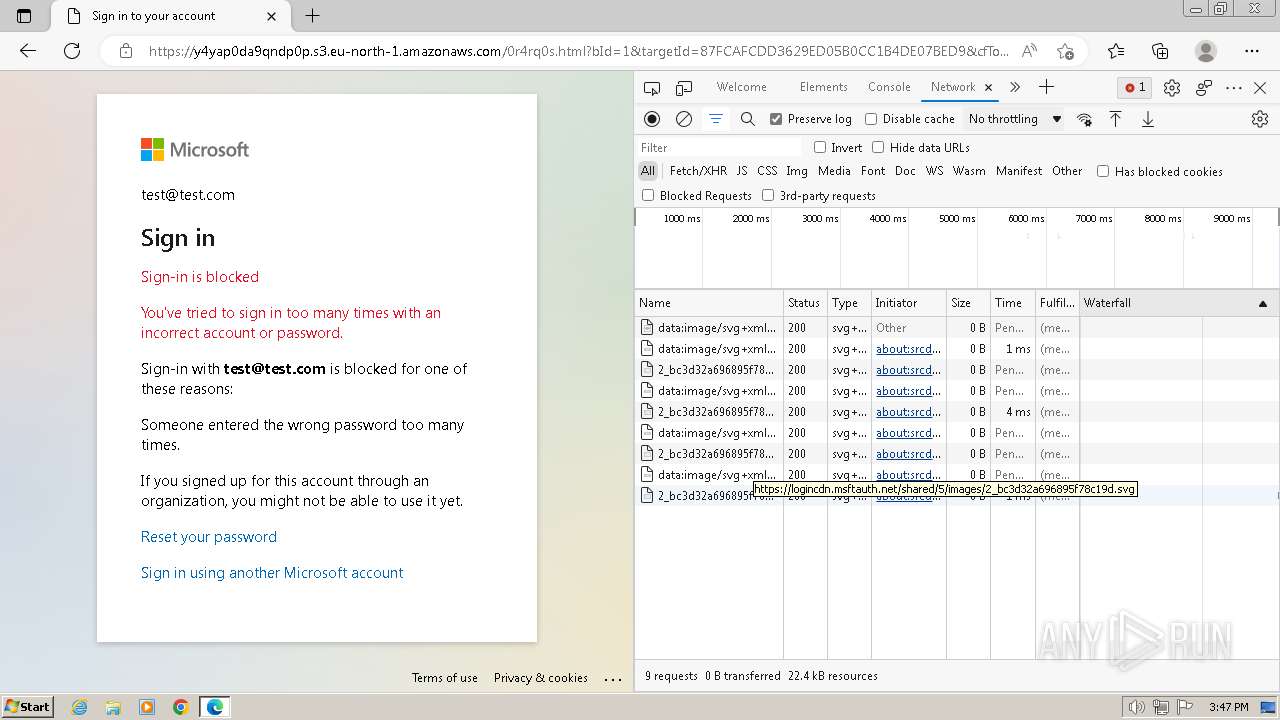
Task: Click the Inspect element icon in DevTools
Action: pyautogui.click(x=652, y=88)
